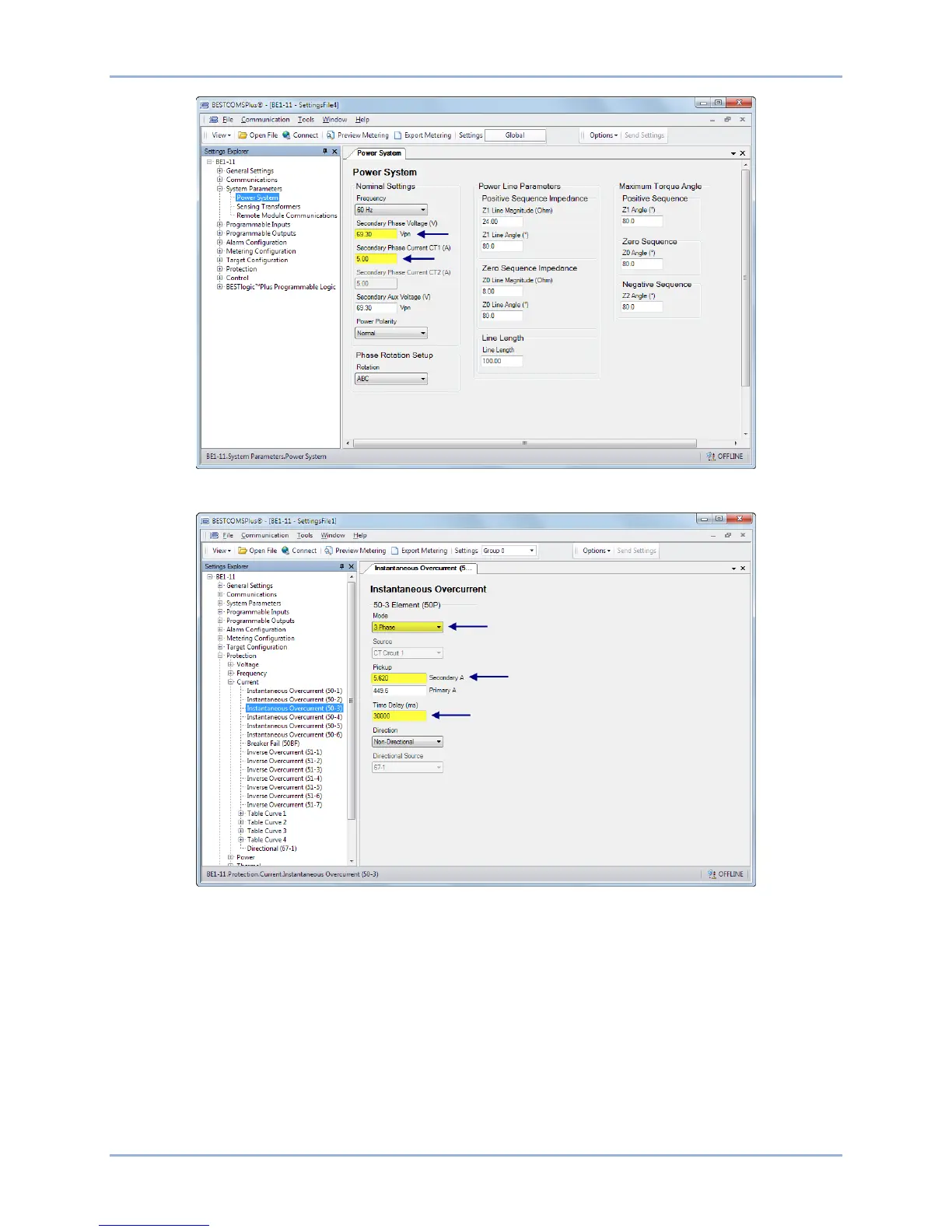952x1232 pixels.
Task: Select Breaker Fail (50BF) tree item
Action: tap(273, 744)
